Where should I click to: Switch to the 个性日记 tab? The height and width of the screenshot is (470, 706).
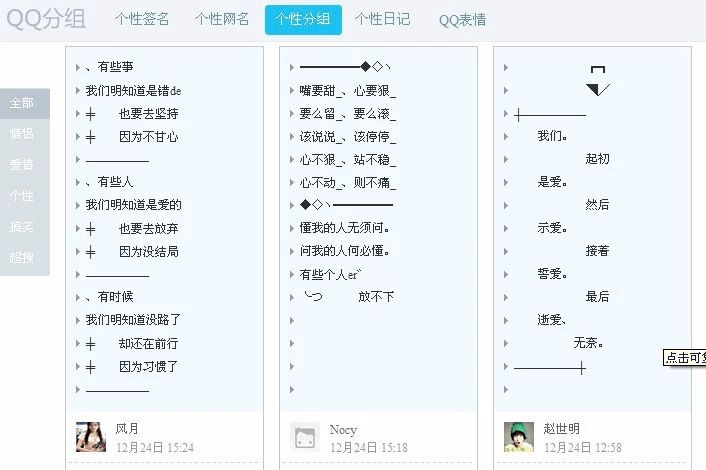[382, 19]
